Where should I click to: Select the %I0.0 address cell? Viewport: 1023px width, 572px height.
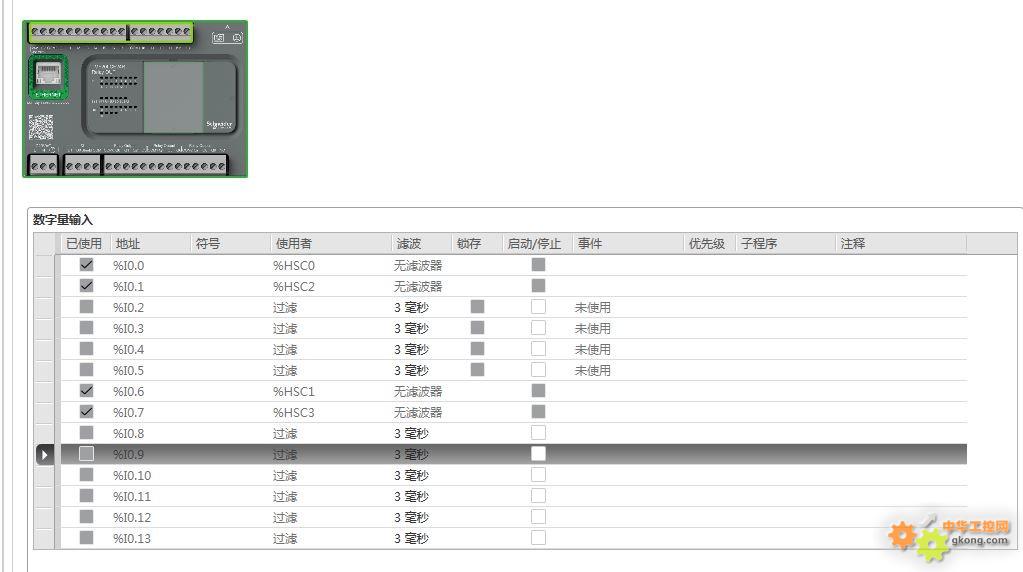click(150, 265)
